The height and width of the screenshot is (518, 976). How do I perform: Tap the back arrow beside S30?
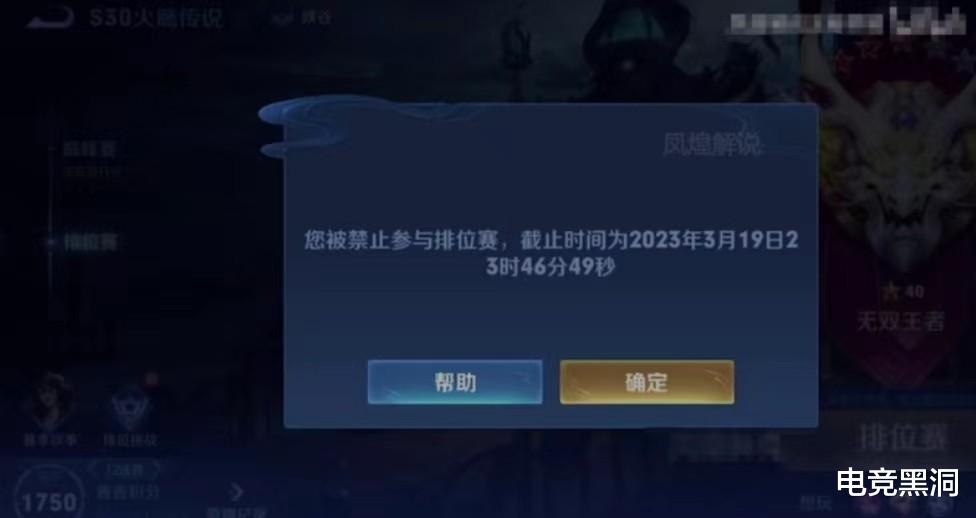pos(50,18)
